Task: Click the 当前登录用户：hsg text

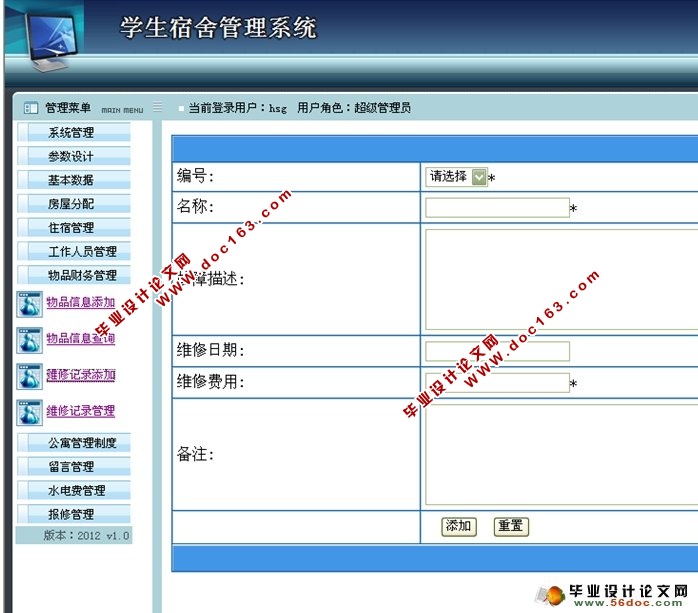Action: 238,108
